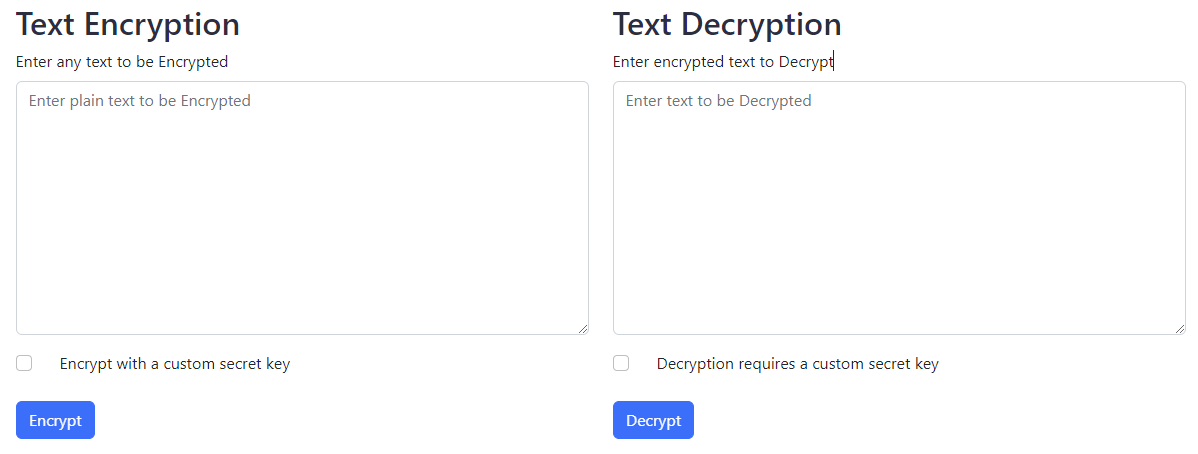Select the Text Encryption heading
This screenshot has width=1198, height=454.
coord(128,24)
